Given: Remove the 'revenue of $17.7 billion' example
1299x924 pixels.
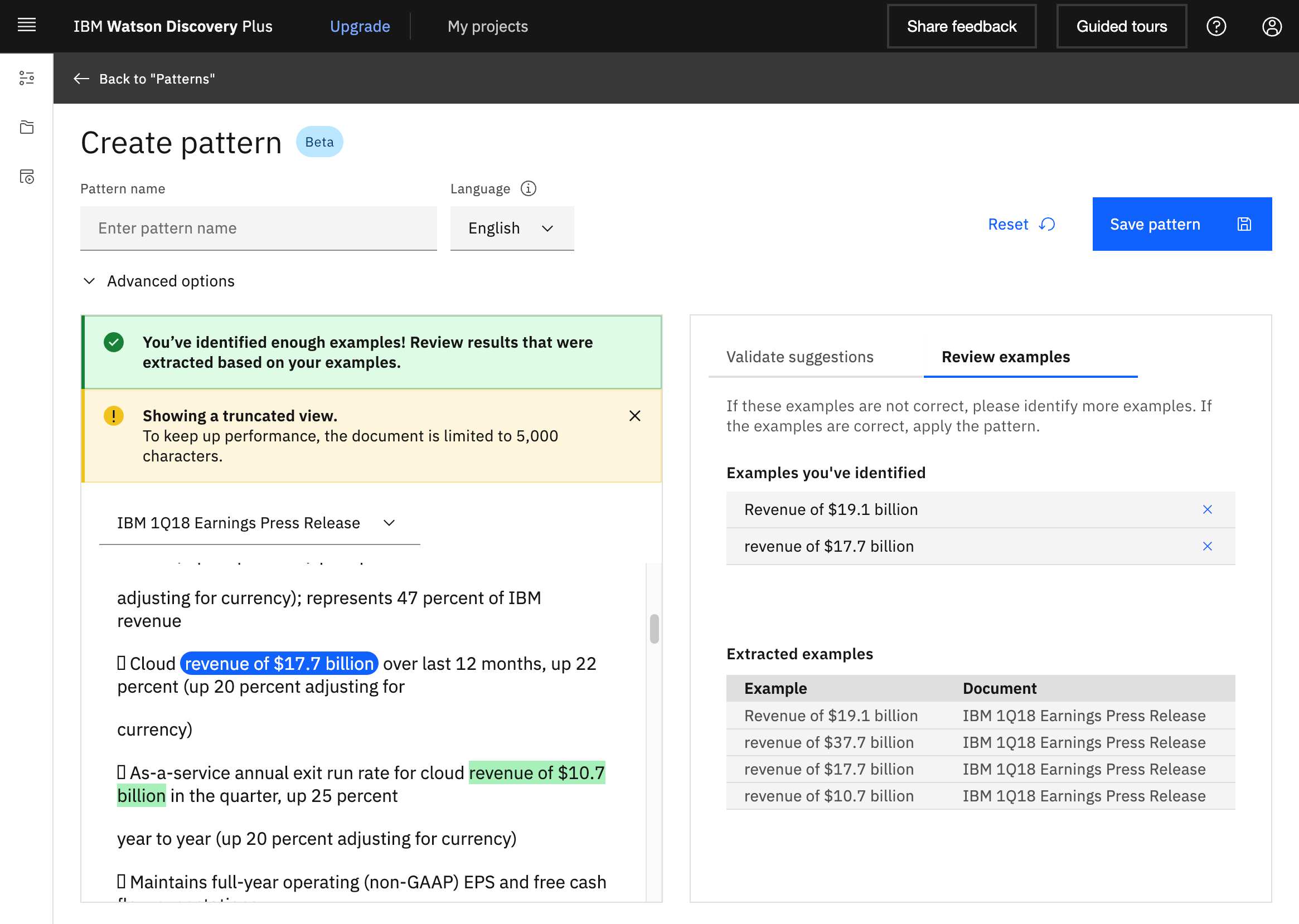Looking at the screenshot, I should pos(1207,546).
